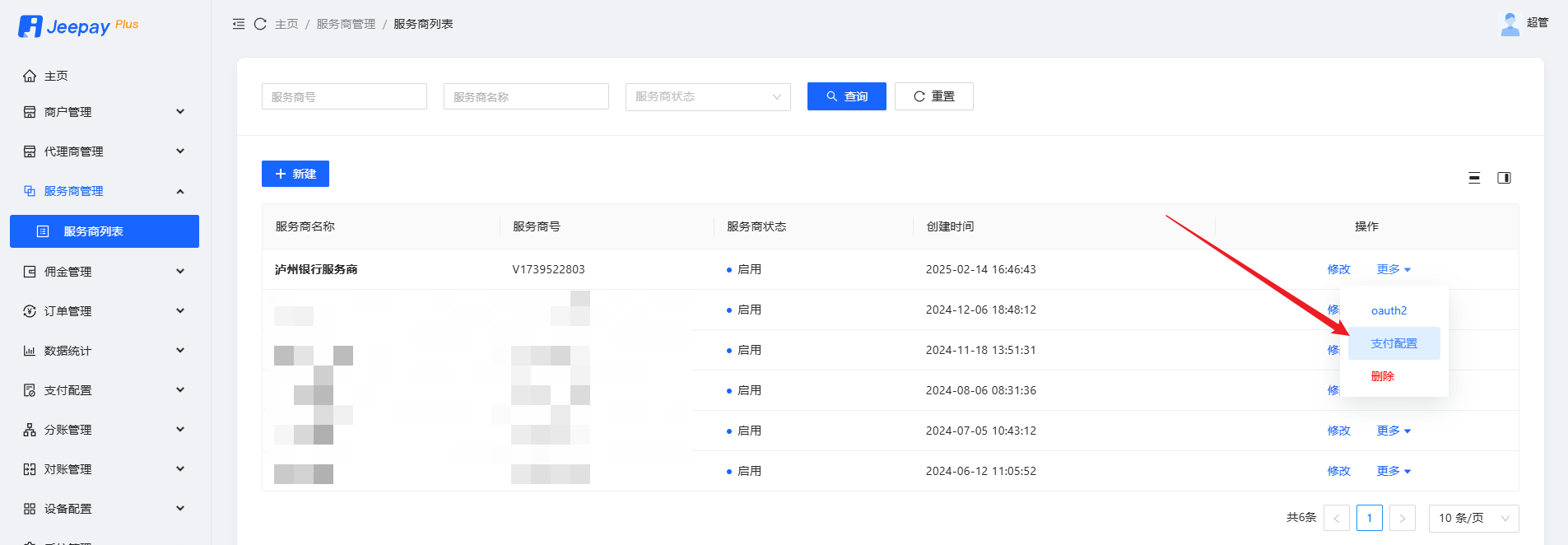Screen dimensions: 1568x545
Task: Open 服务商状态 dropdown filter
Action: point(707,97)
